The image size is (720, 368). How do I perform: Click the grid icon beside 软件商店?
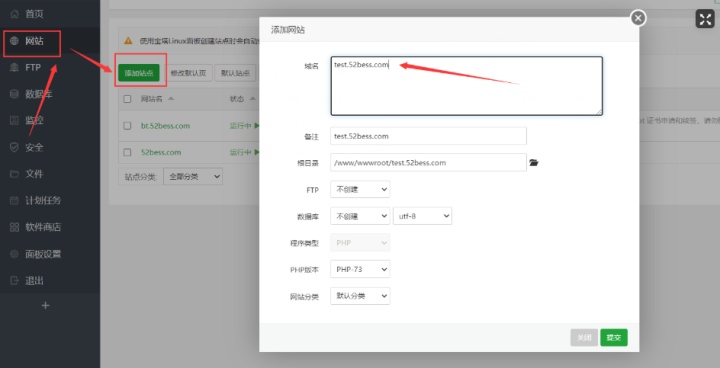point(15,227)
